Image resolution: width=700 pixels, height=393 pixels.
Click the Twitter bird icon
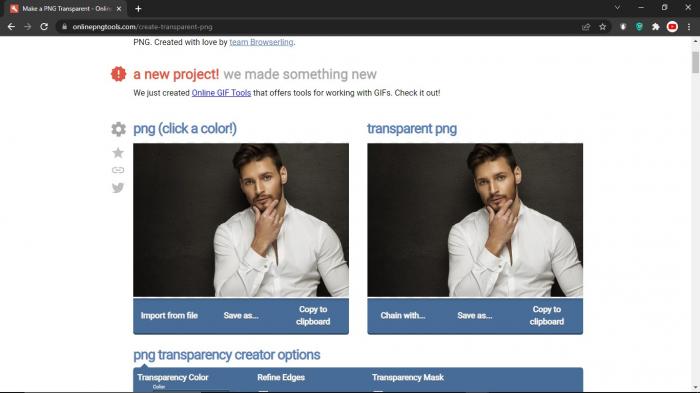coord(118,188)
